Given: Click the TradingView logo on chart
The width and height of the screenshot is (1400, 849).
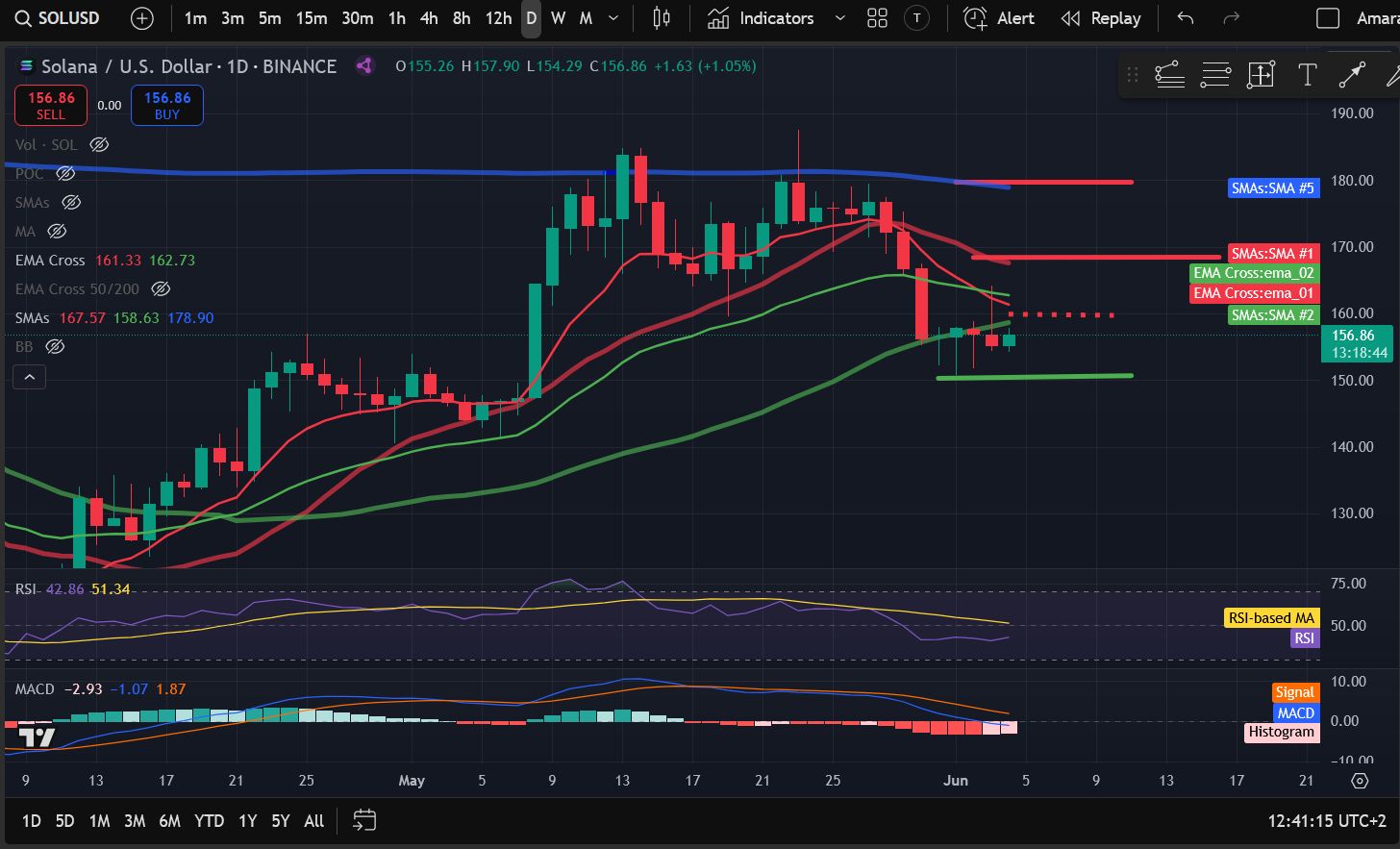Looking at the screenshot, I should pyautogui.click(x=37, y=737).
